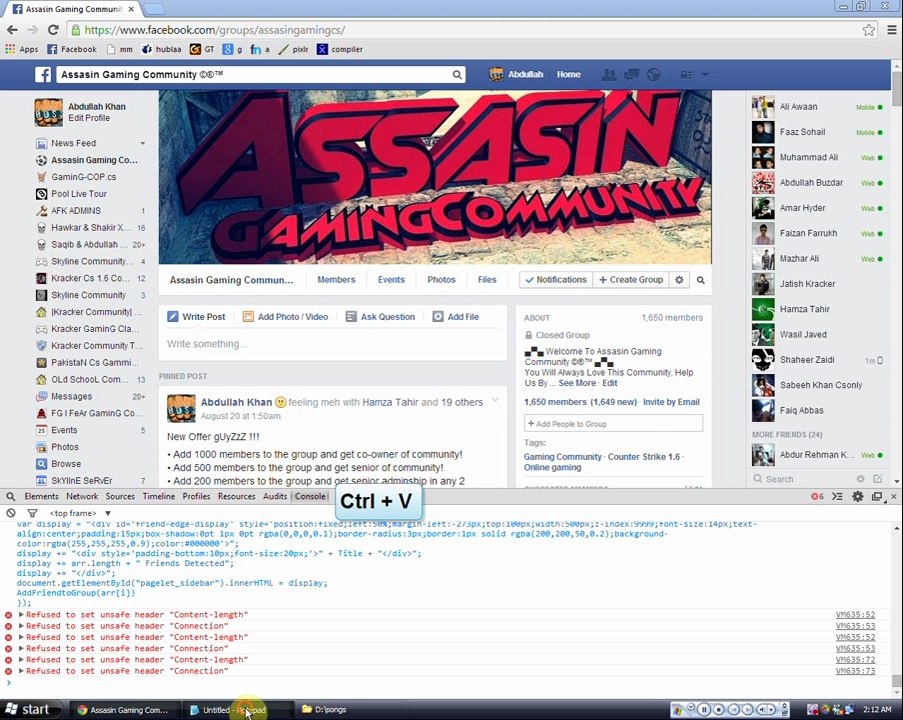This screenshot has width=903, height=720.
Task: Click the magnifier in the Facebook search box
Action: pyautogui.click(x=457, y=74)
